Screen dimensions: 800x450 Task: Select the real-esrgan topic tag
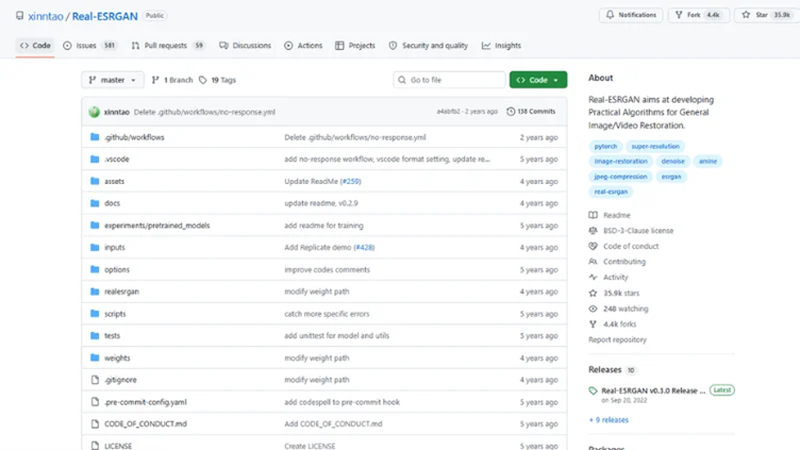611,192
